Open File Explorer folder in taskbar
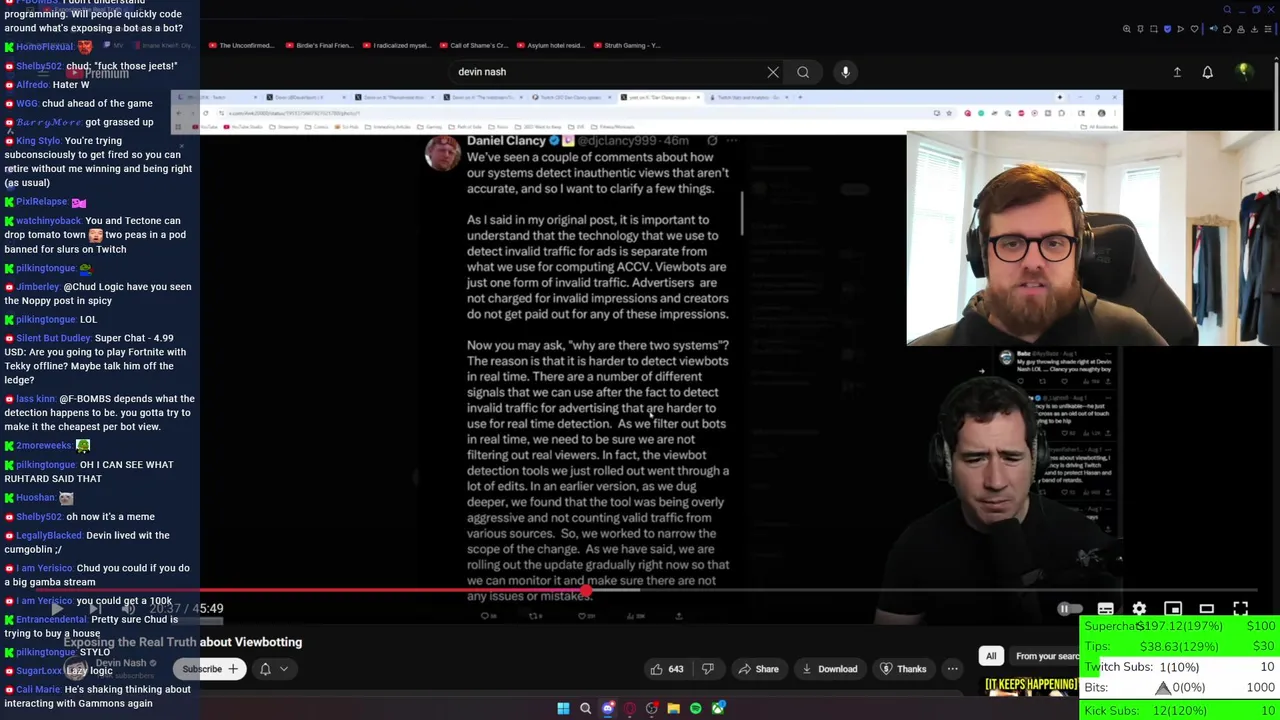The height and width of the screenshot is (720, 1280). click(x=674, y=708)
